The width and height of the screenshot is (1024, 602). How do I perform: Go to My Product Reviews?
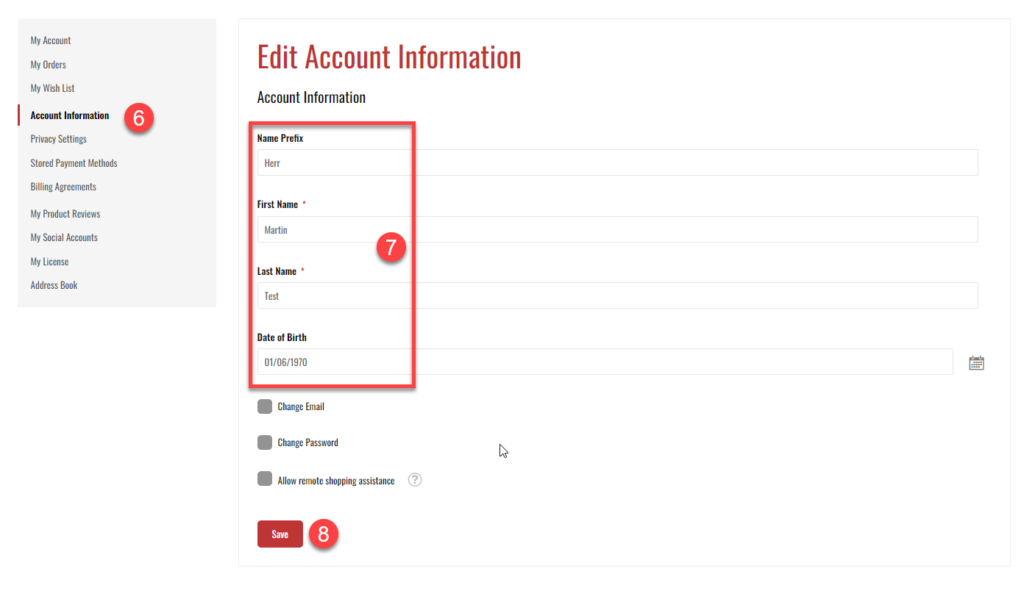pyautogui.click(x=66, y=214)
